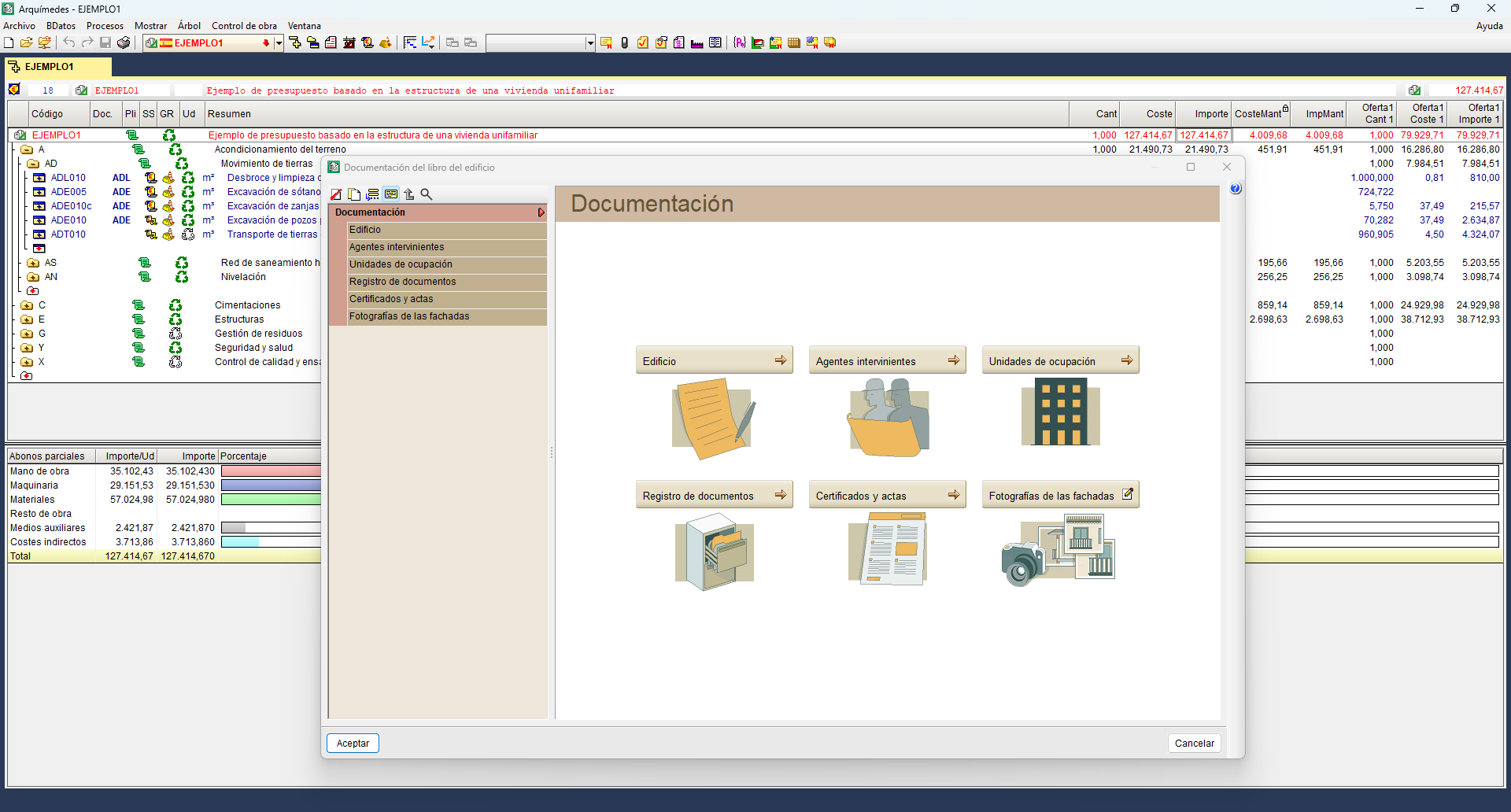This screenshot has height=812, width=1511.
Task: Collapse chapter A folder in the budget tree
Action: 27,149
